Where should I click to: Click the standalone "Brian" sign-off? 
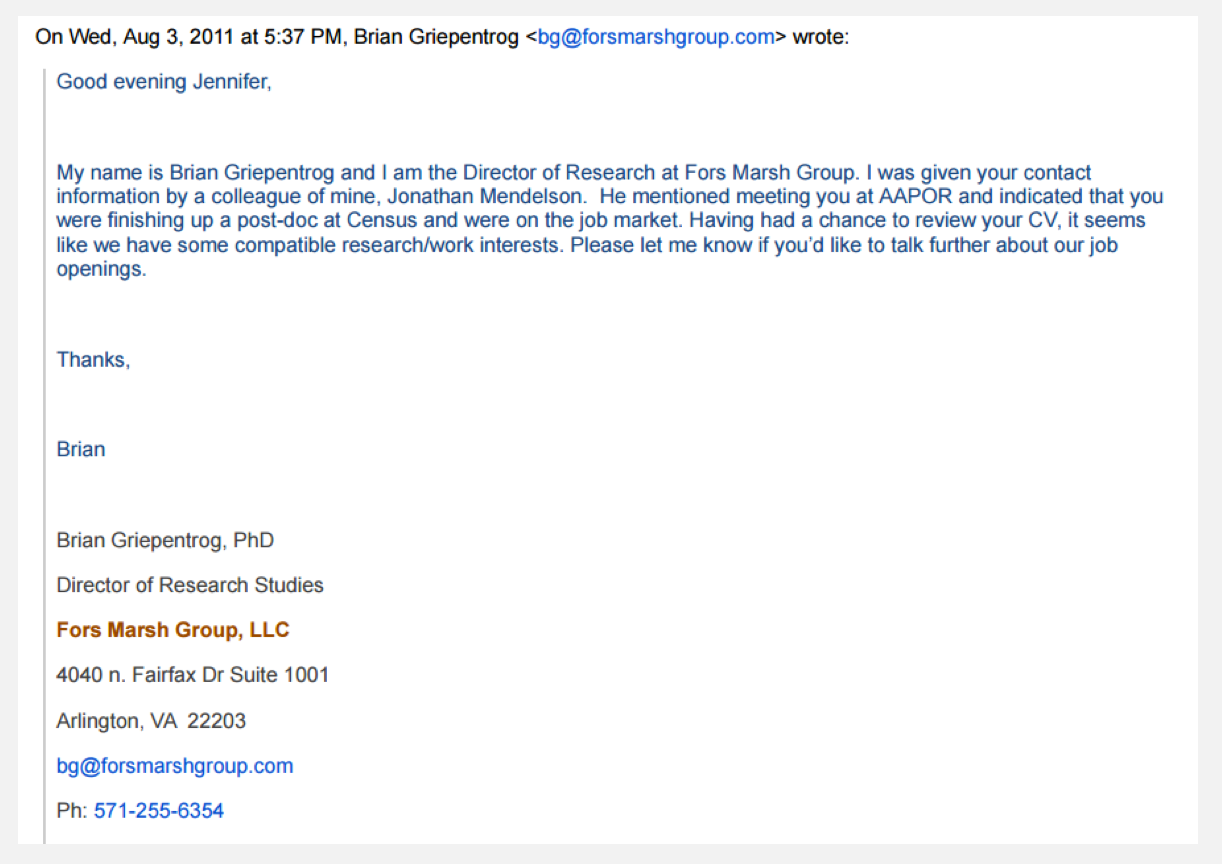coord(81,449)
